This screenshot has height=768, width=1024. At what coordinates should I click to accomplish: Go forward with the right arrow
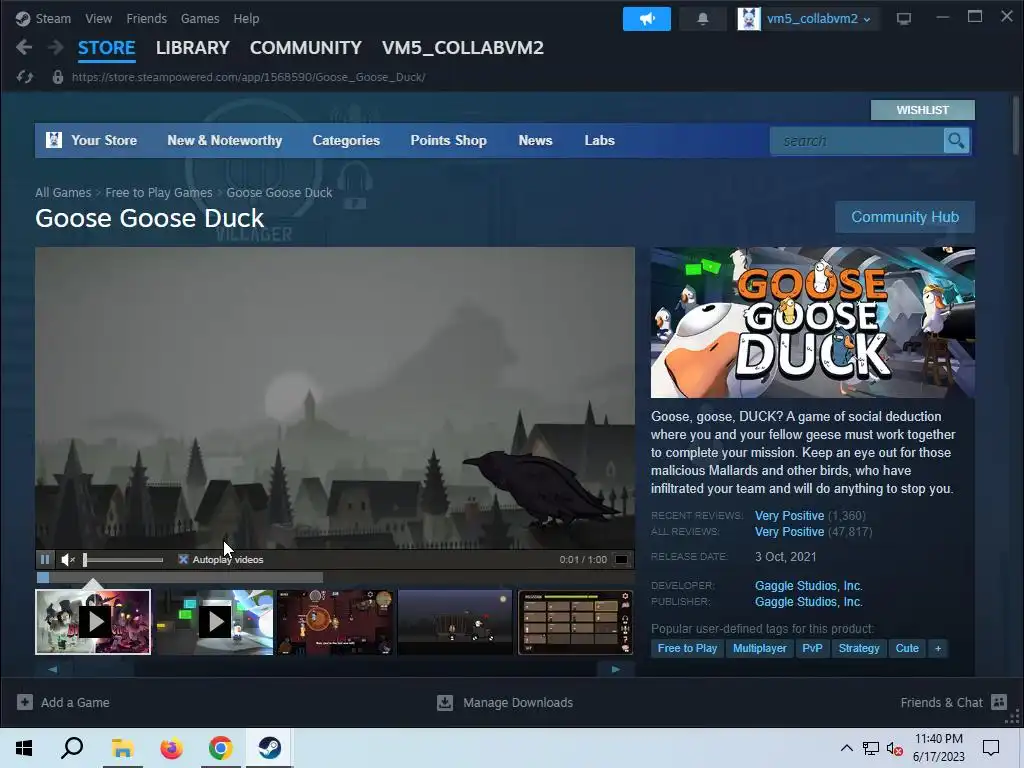tap(56, 47)
